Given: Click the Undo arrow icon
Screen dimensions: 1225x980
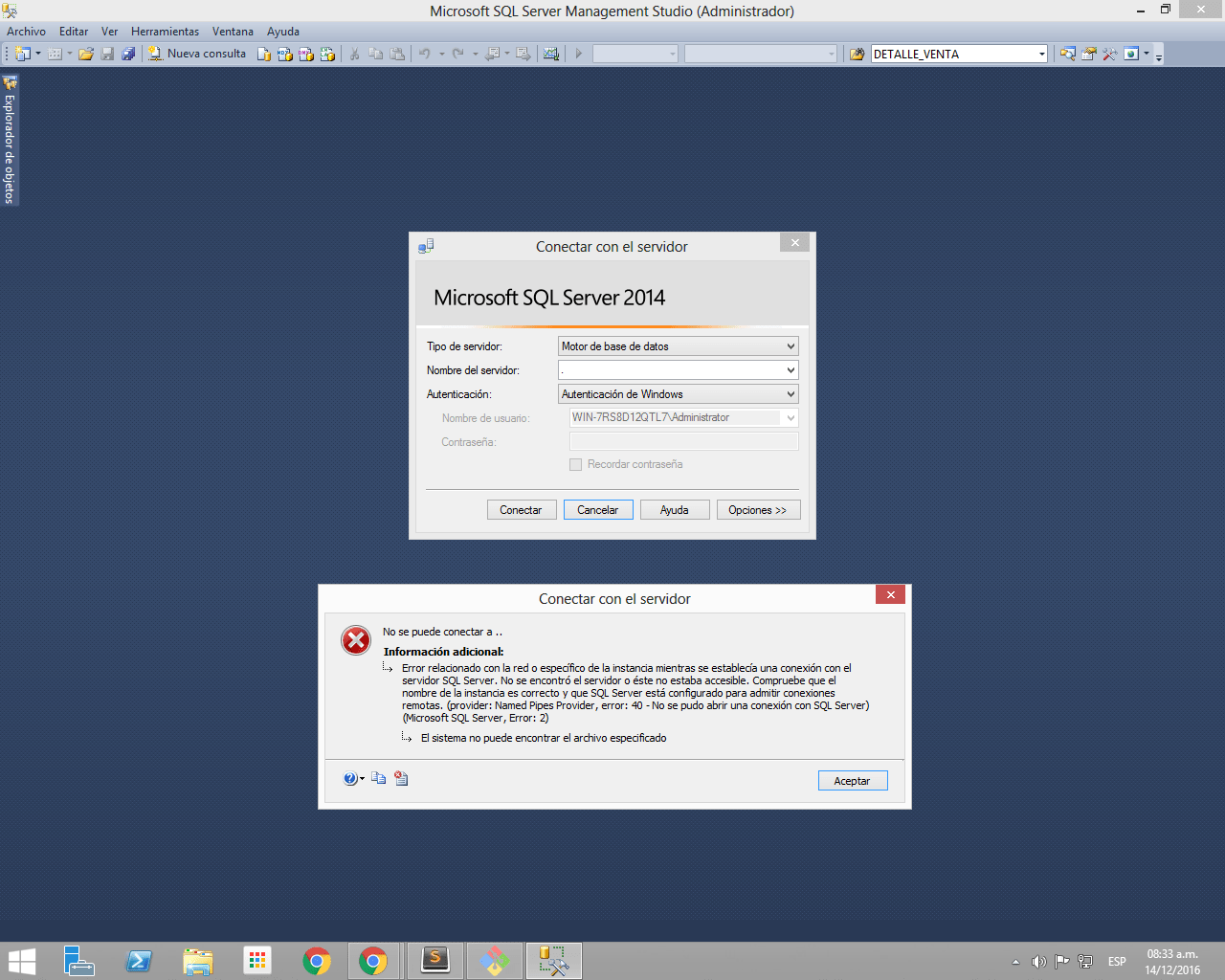Looking at the screenshot, I should [425, 54].
